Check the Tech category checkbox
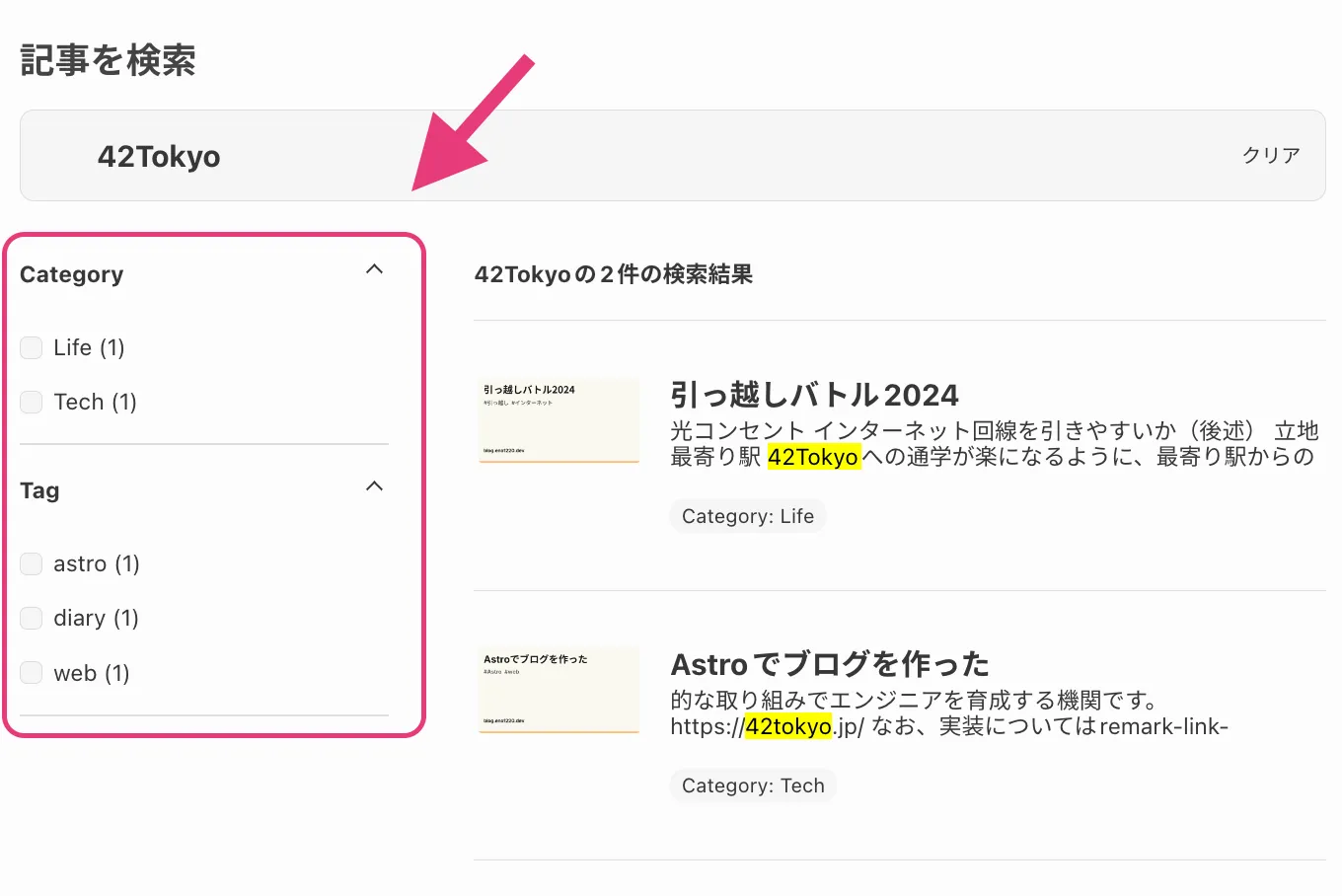The image size is (1342, 896). point(32,402)
